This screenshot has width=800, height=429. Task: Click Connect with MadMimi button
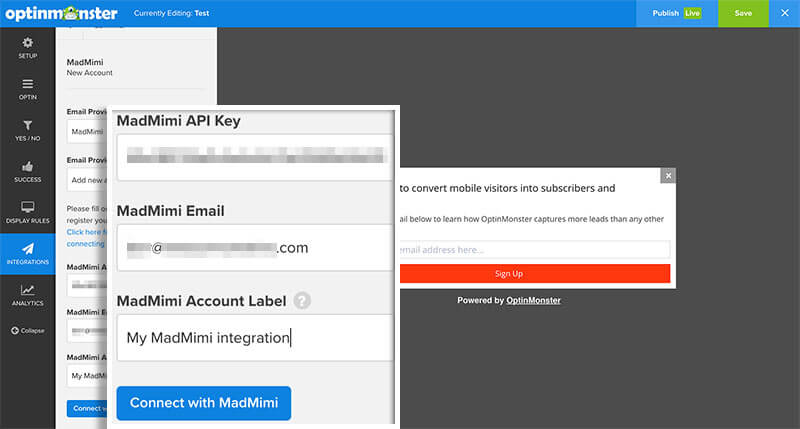click(204, 403)
